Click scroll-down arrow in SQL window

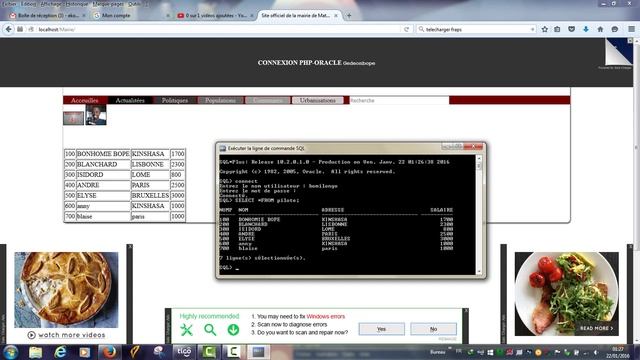[479, 271]
